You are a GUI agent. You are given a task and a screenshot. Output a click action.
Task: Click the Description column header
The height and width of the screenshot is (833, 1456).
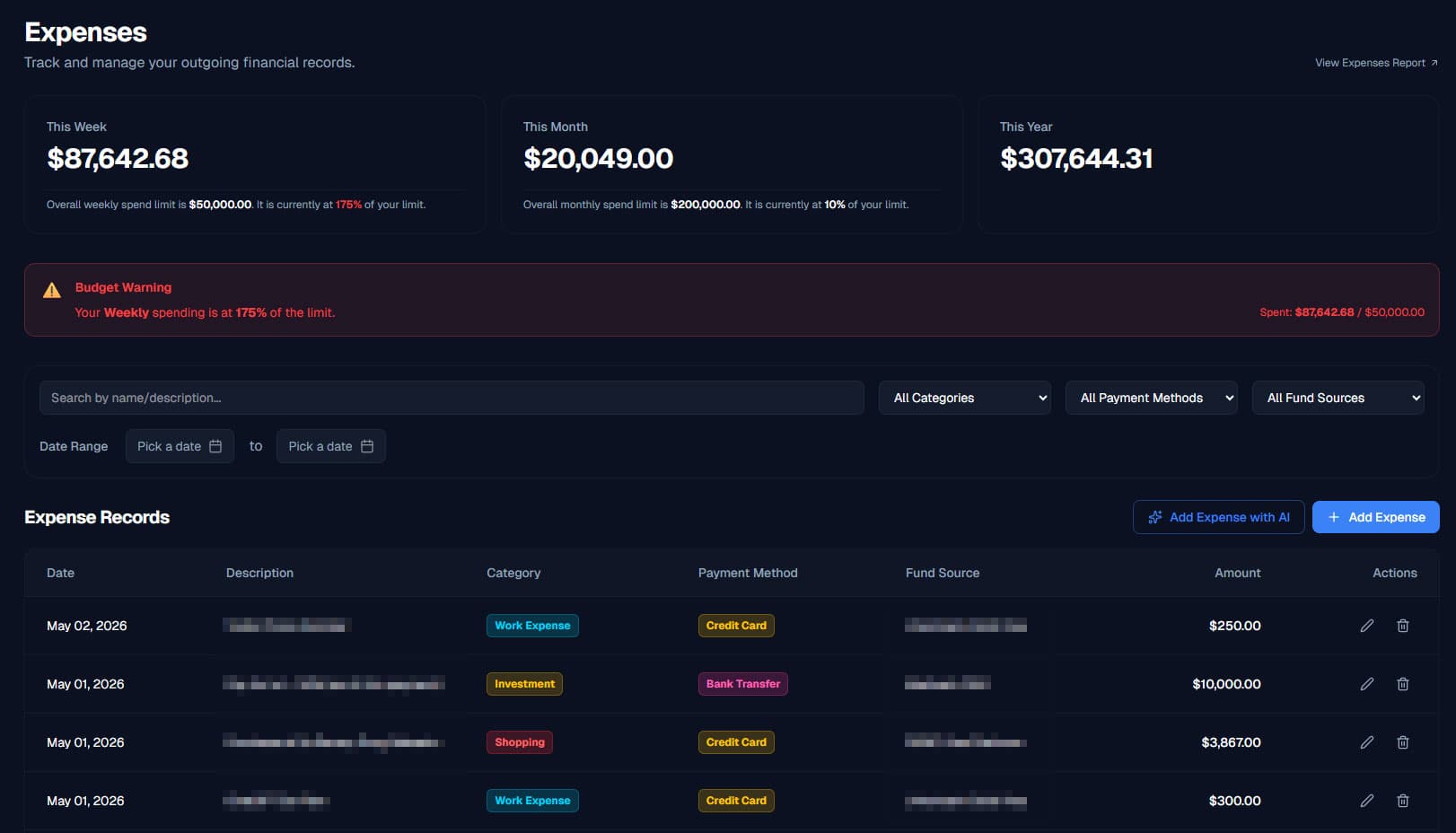259,573
